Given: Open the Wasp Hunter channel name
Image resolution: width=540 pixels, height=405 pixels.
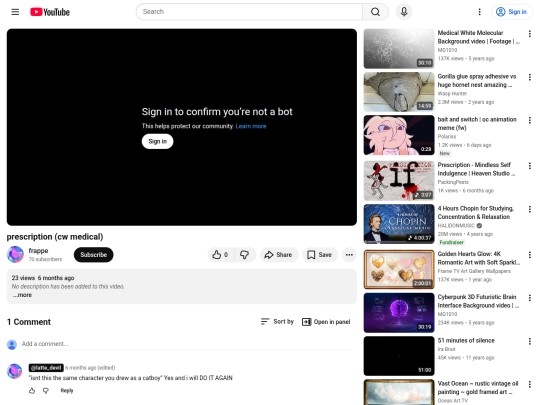Looking at the screenshot, I should pos(452,94).
